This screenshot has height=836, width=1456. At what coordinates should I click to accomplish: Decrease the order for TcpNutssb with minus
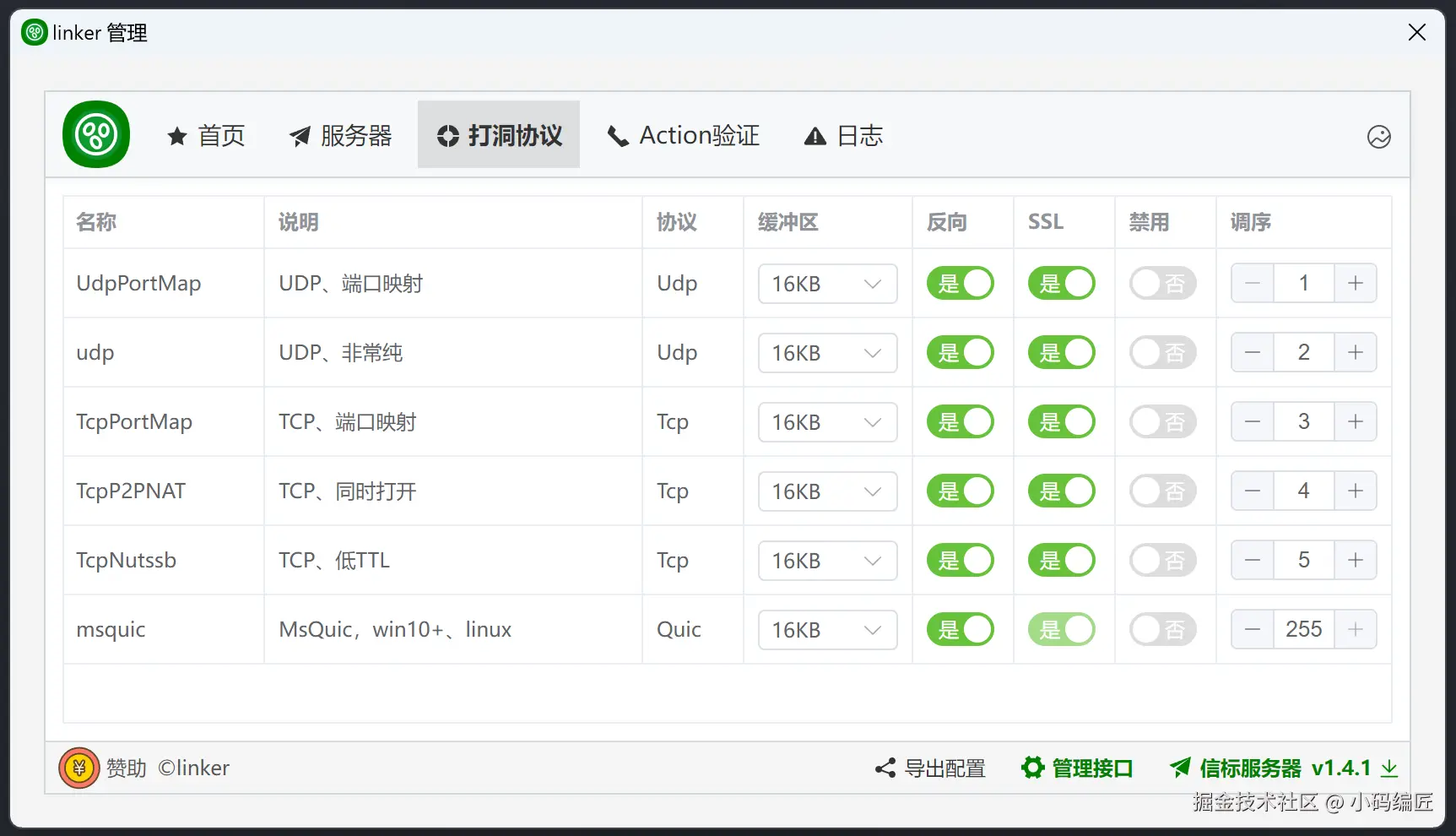[1253, 560]
